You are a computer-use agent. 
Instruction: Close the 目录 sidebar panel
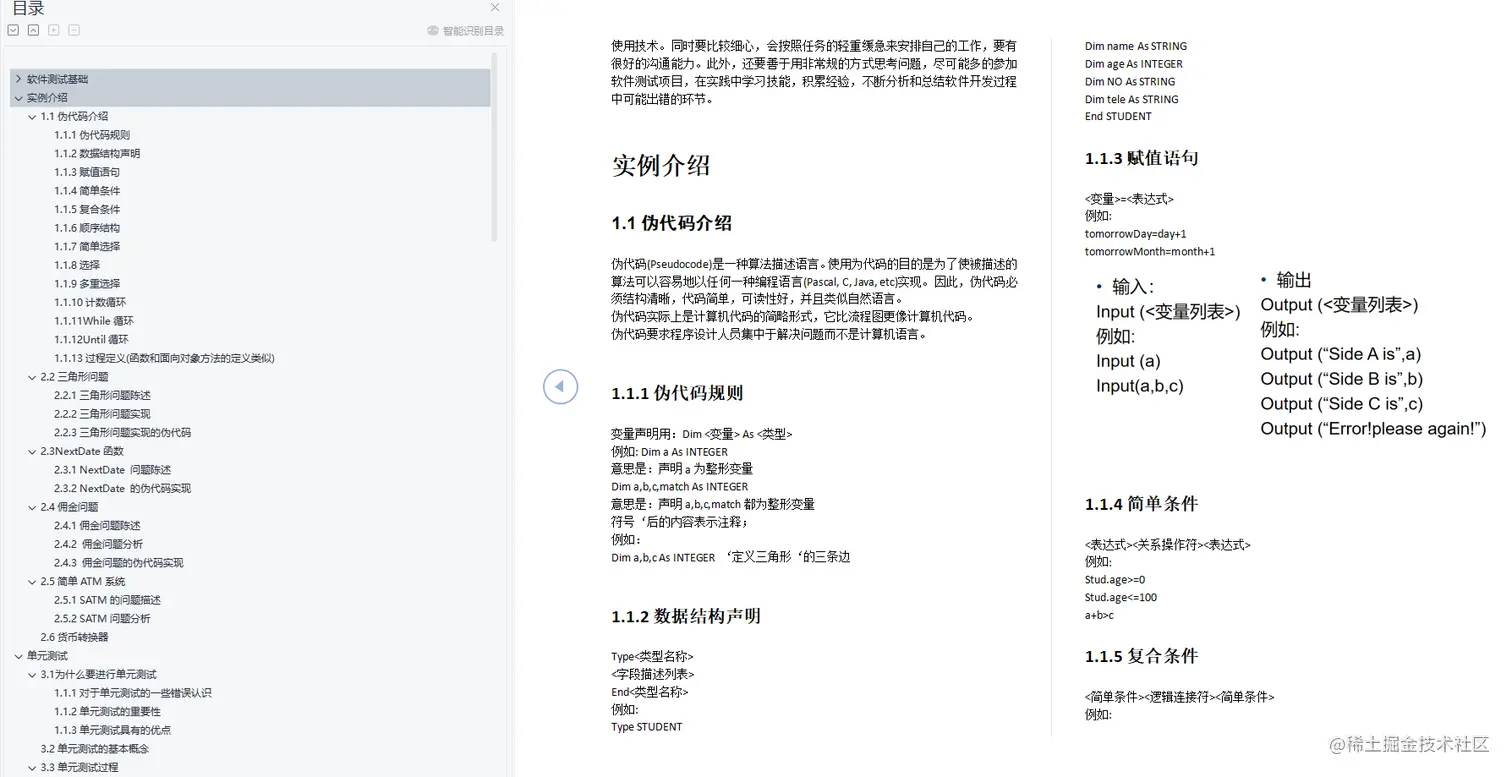click(495, 8)
